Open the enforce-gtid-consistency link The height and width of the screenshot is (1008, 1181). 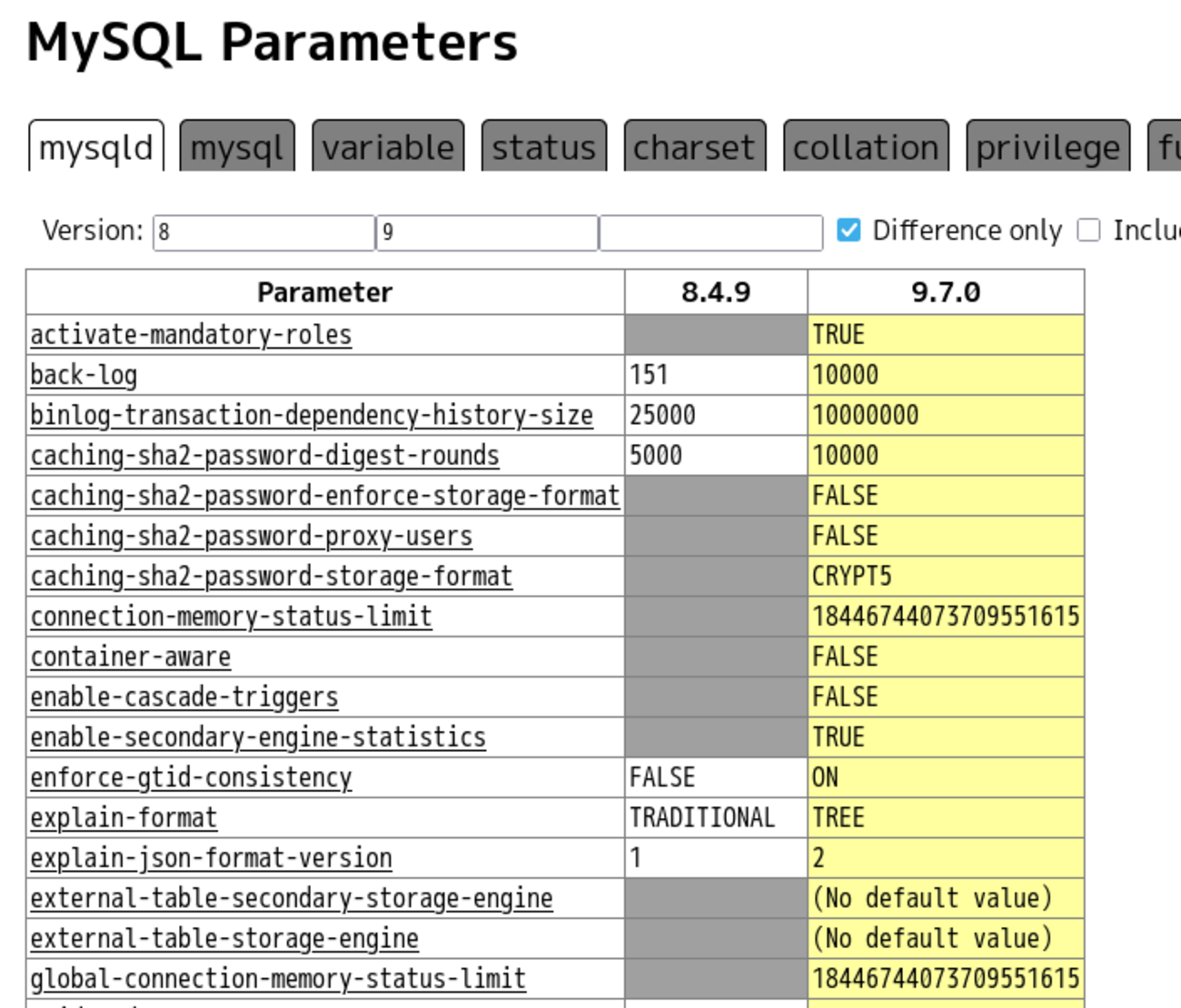(x=191, y=777)
